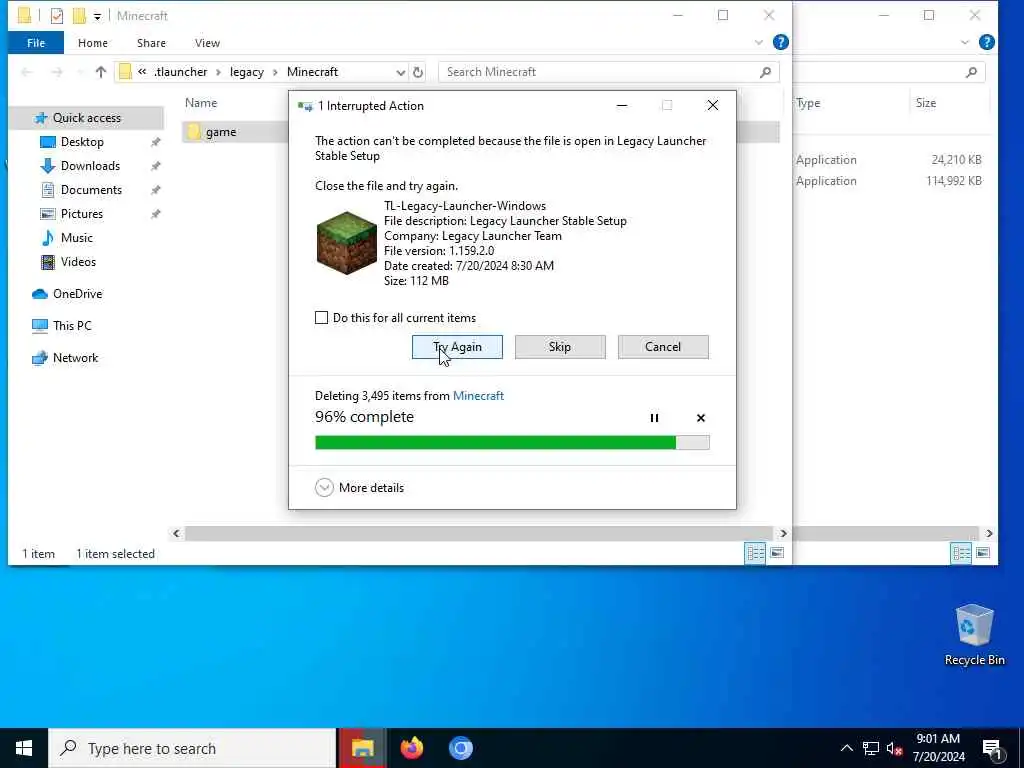Click the green delete progress bar
The height and width of the screenshot is (768, 1024).
pos(512,443)
